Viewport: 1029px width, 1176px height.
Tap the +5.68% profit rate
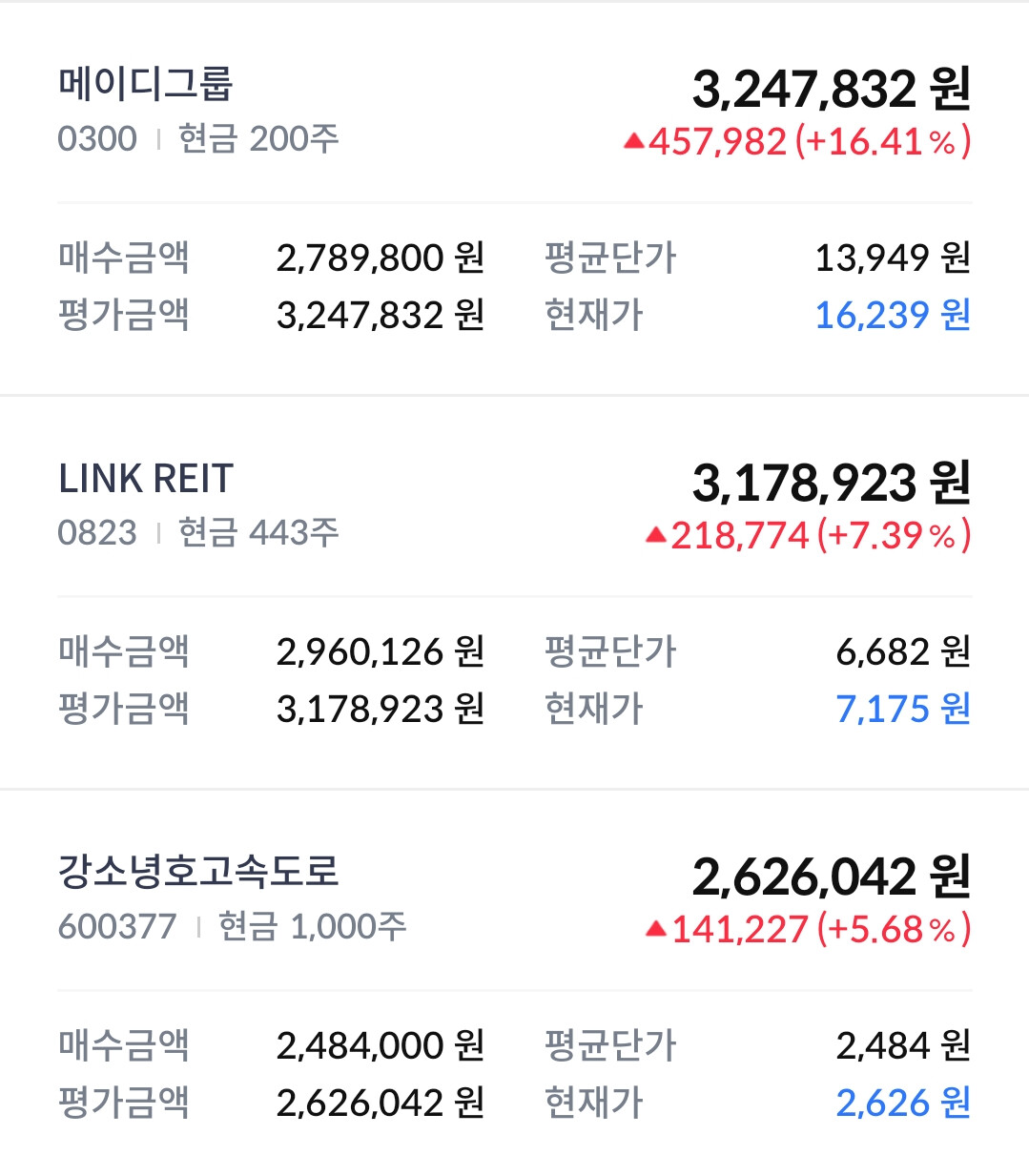tap(894, 929)
